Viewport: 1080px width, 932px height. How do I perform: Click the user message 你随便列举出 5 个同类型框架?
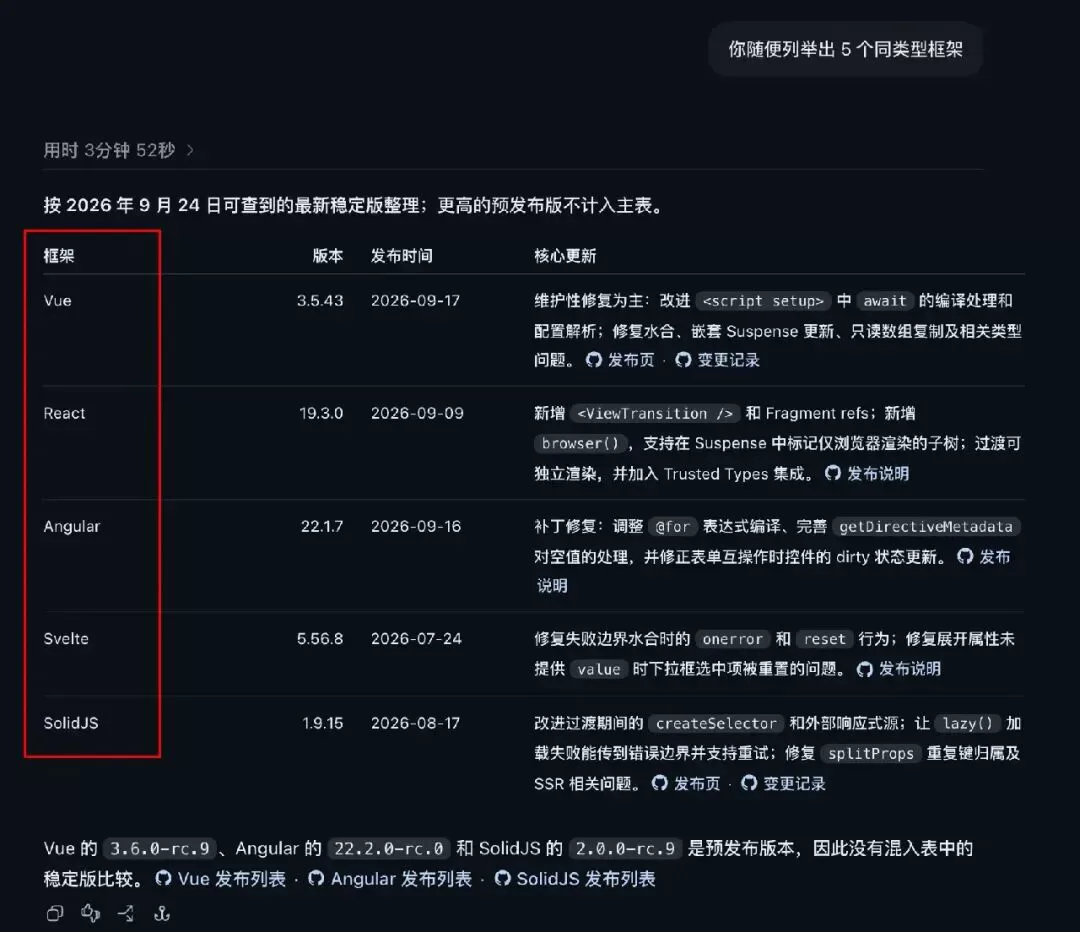pyautogui.click(x=845, y=49)
